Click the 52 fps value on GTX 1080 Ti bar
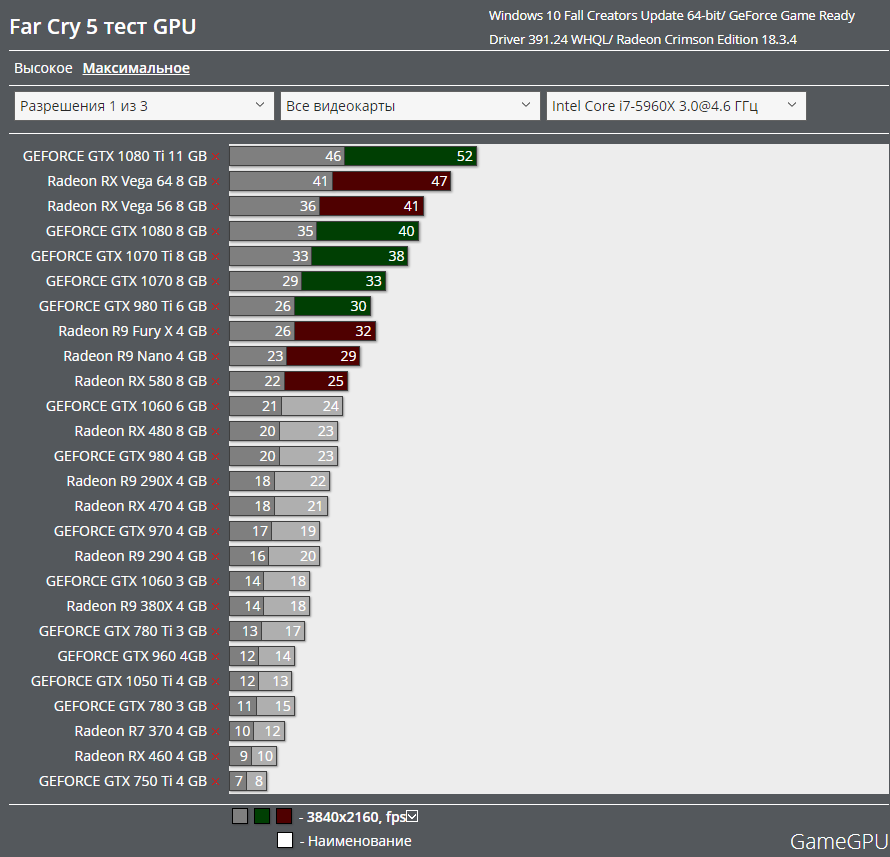Screen dimensions: 890x857 [464, 156]
